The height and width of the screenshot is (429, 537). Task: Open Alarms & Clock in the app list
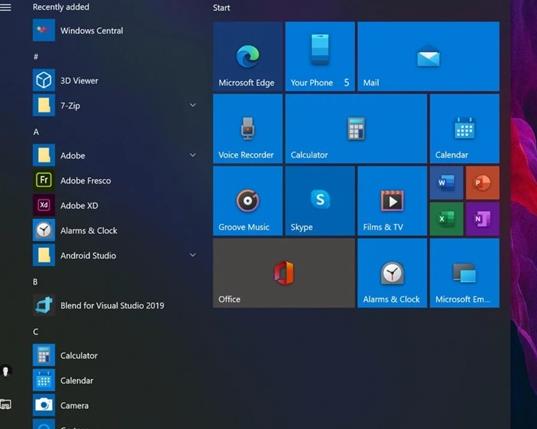[x=116, y=230]
